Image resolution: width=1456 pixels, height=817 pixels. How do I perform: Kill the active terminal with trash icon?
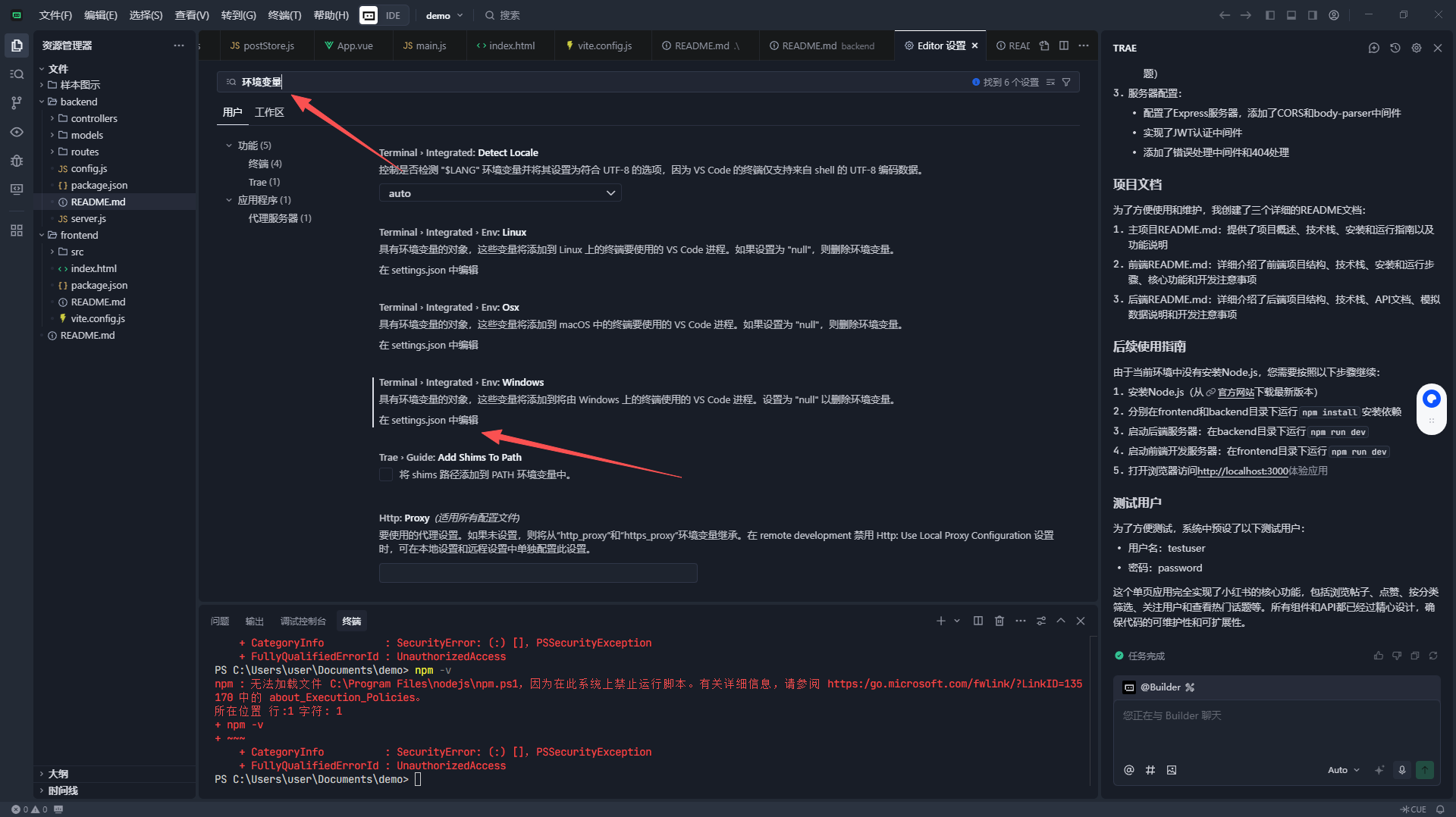[x=999, y=620]
